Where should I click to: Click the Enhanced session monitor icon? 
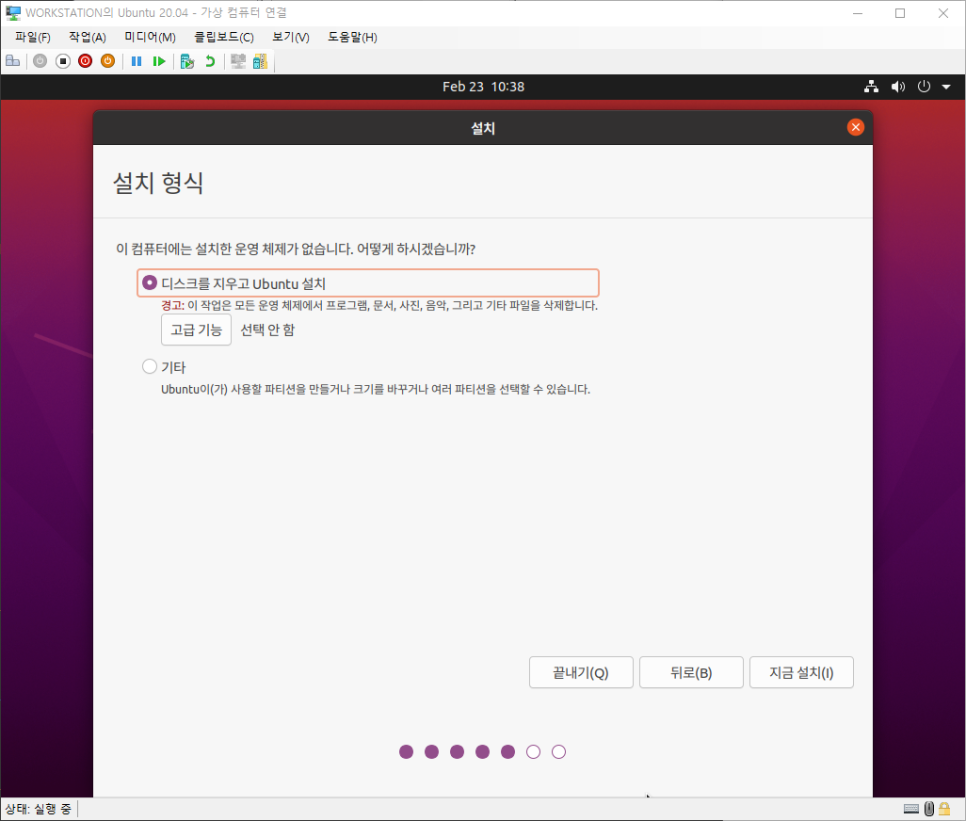(x=238, y=61)
